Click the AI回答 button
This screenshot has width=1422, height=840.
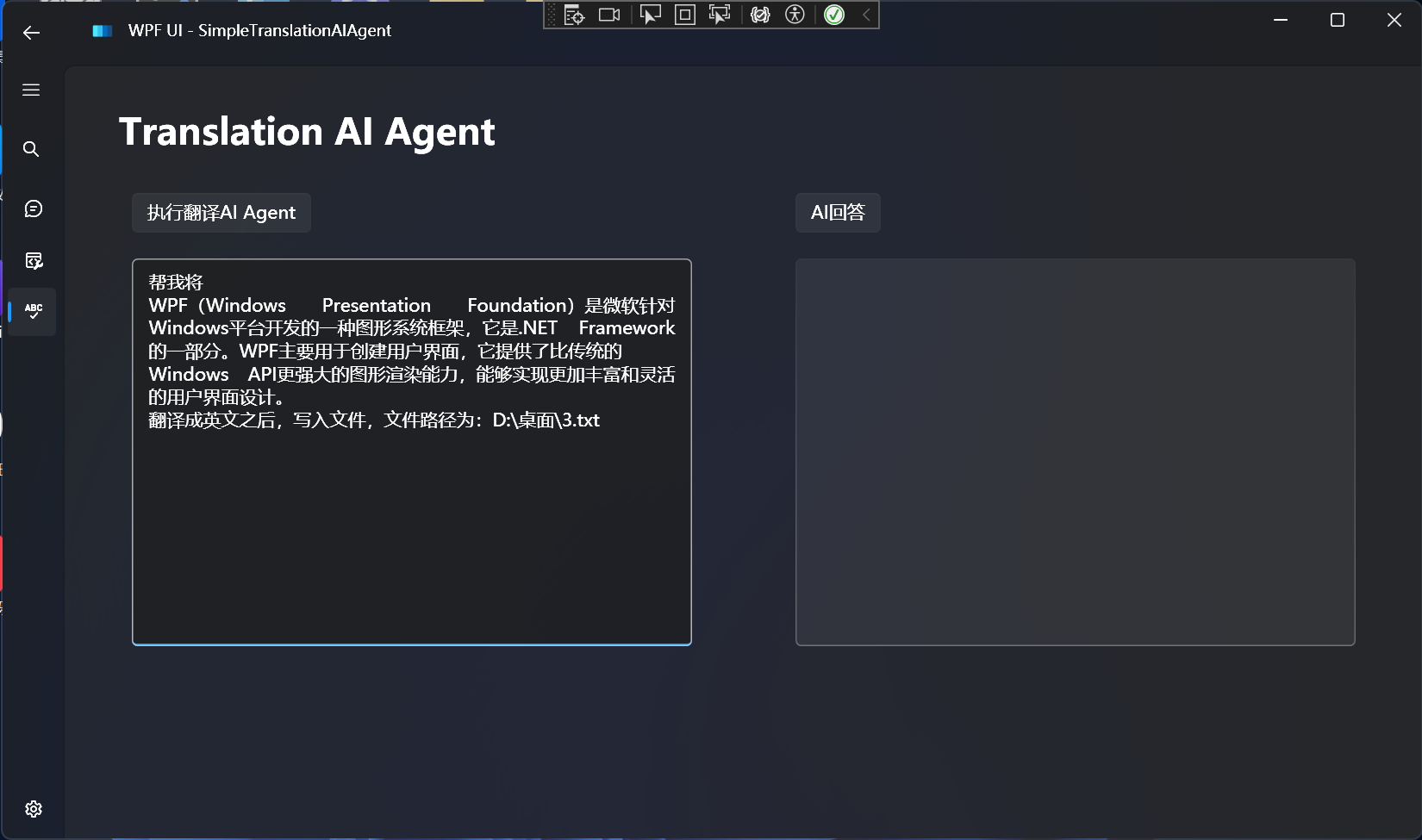838,213
